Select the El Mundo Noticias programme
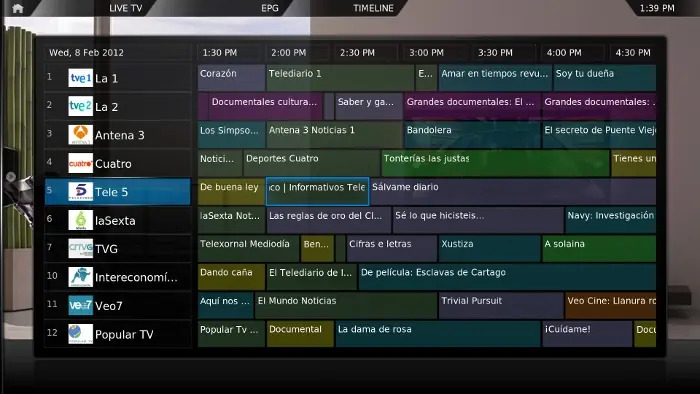 tap(346, 305)
